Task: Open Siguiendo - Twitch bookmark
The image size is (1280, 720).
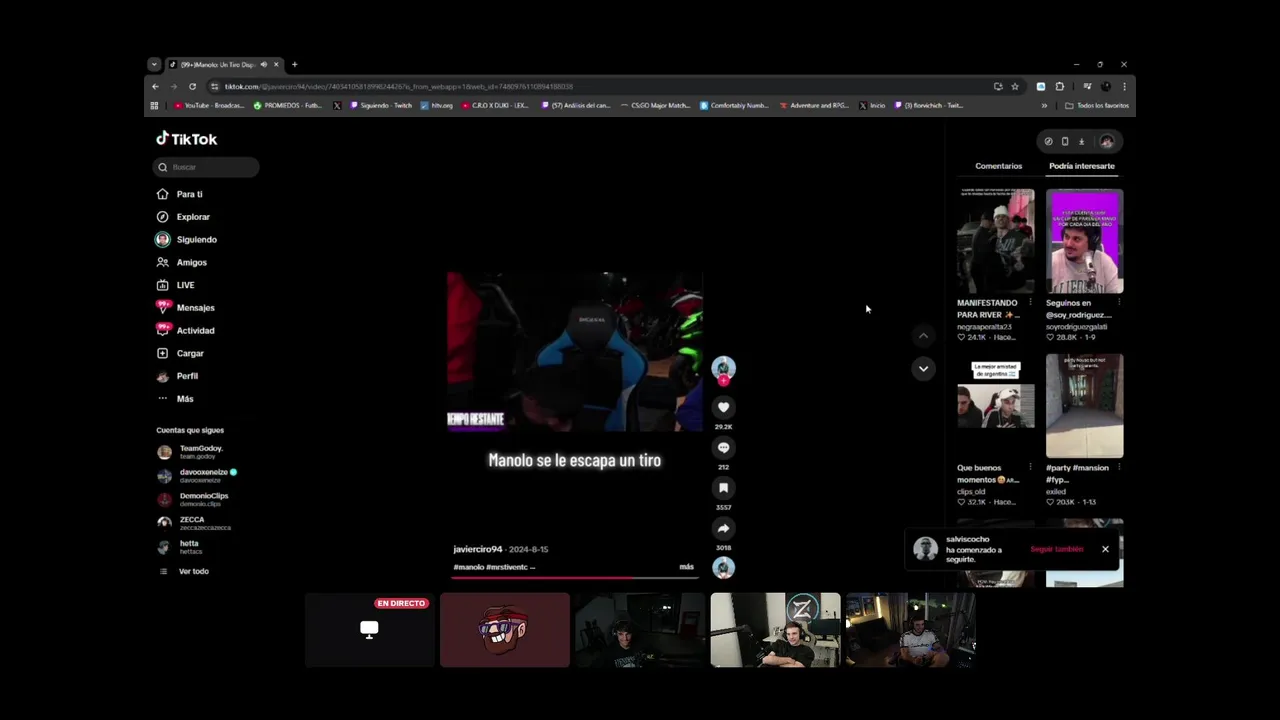Action: pos(381,105)
